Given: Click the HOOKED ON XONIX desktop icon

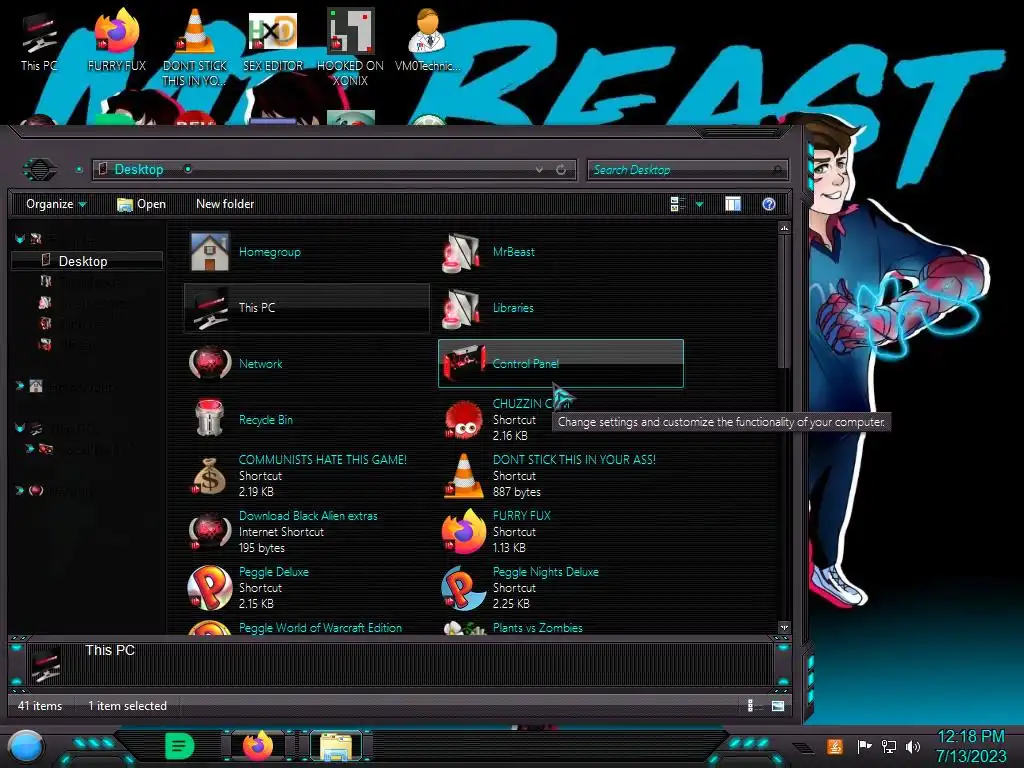Looking at the screenshot, I should (350, 47).
